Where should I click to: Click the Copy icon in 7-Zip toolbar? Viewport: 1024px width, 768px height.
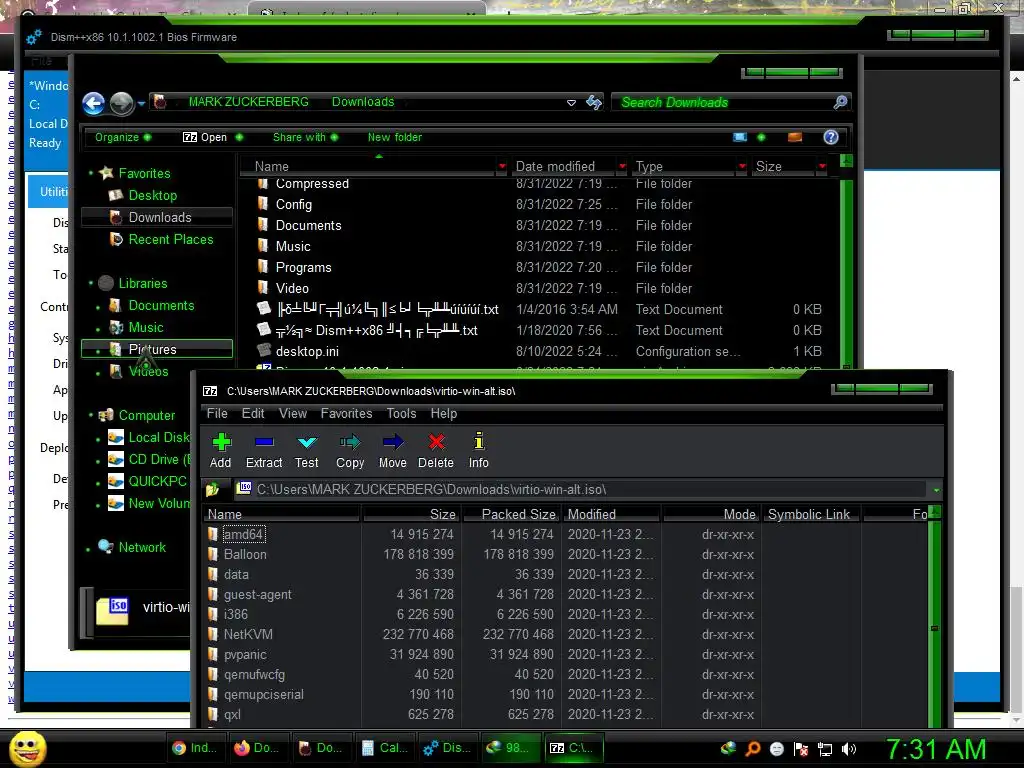click(350, 450)
